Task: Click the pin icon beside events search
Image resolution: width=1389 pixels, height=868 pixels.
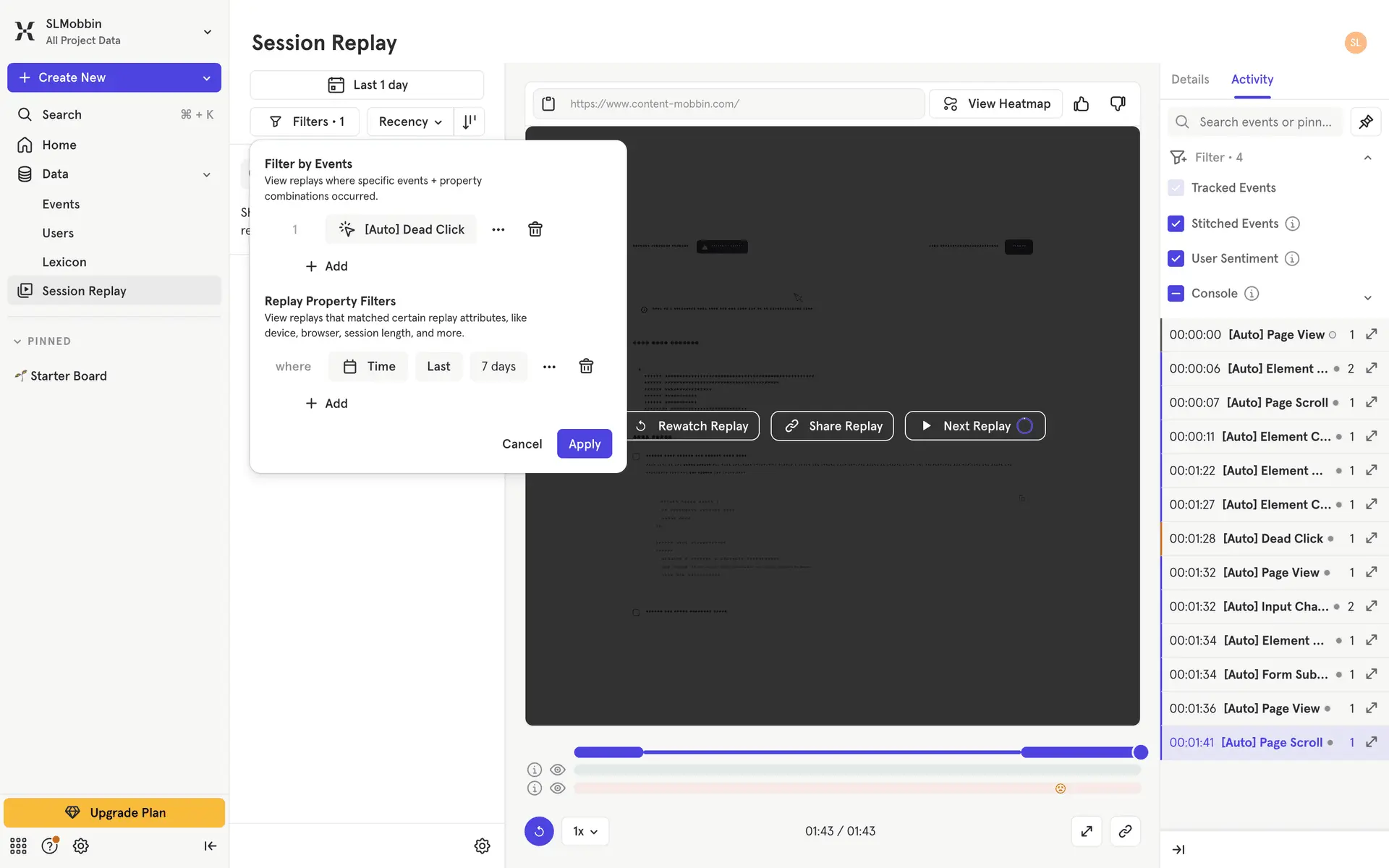Action: coord(1365,122)
